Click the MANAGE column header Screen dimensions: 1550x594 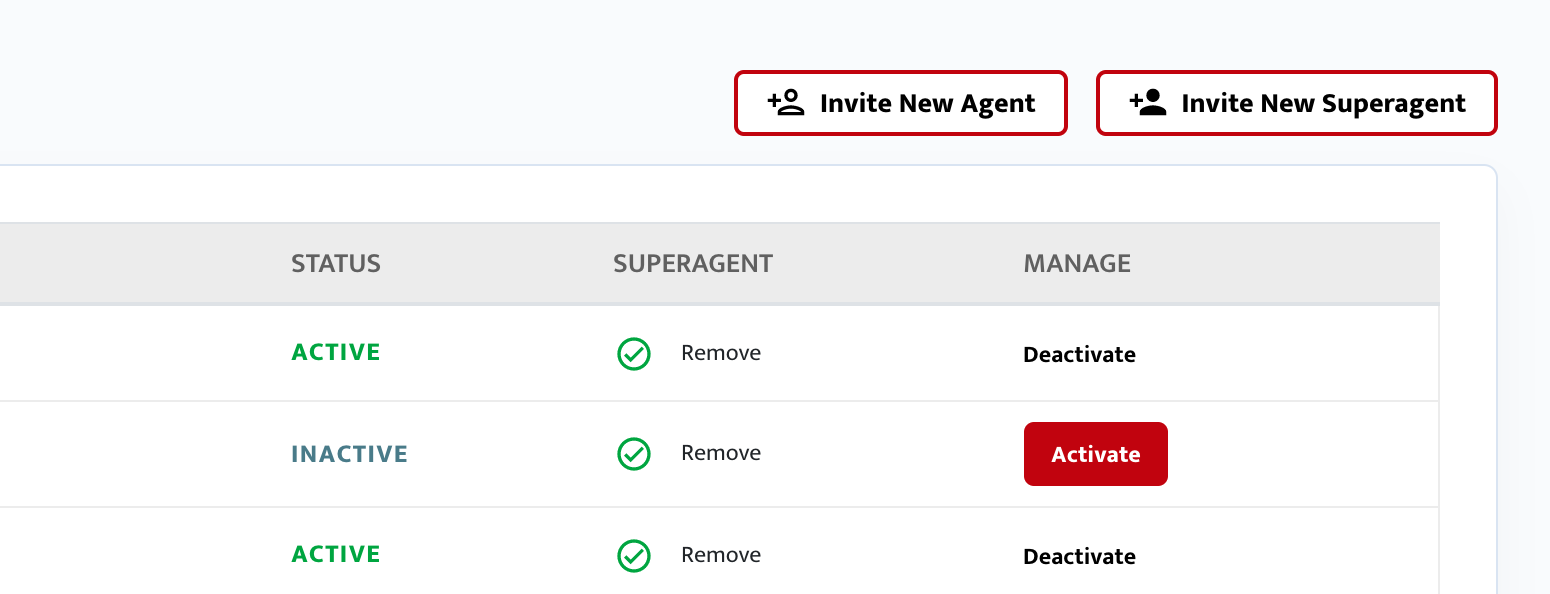tap(1077, 264)
